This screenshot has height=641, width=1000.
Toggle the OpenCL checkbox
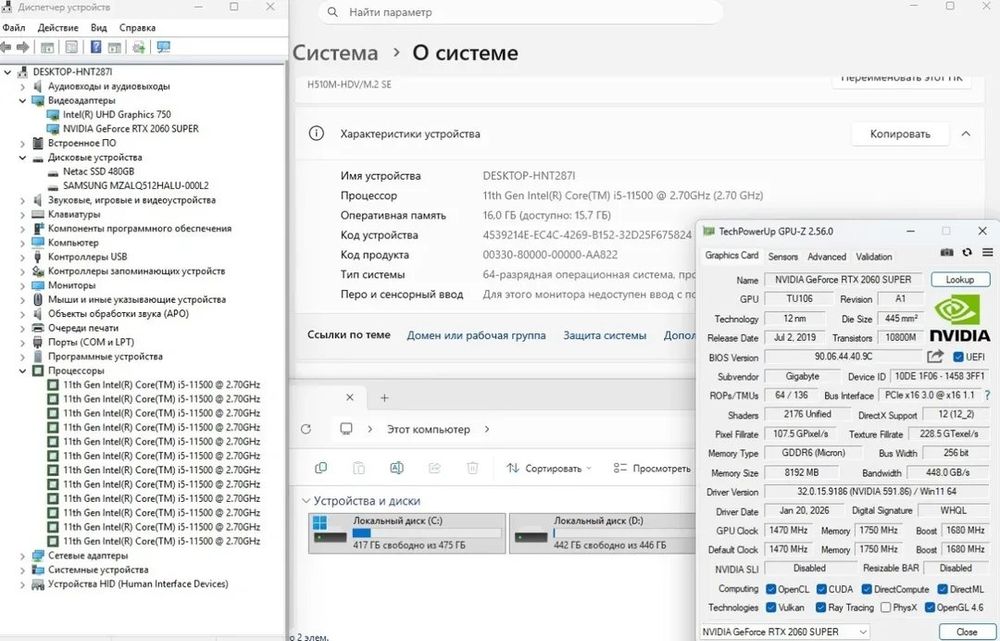(x=771, y=589)
